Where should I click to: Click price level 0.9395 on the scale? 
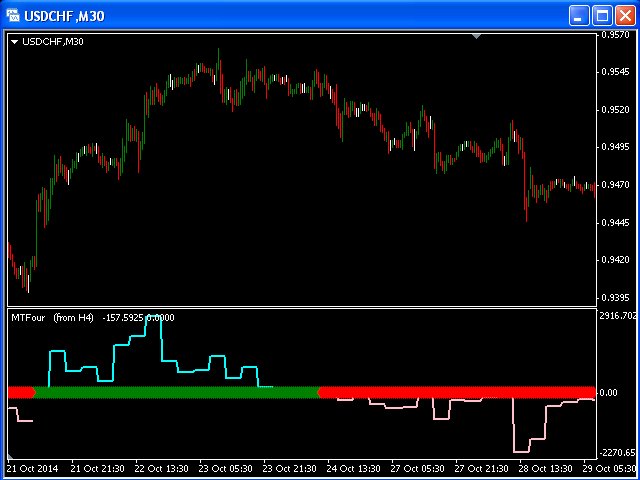tap(616, 298)
